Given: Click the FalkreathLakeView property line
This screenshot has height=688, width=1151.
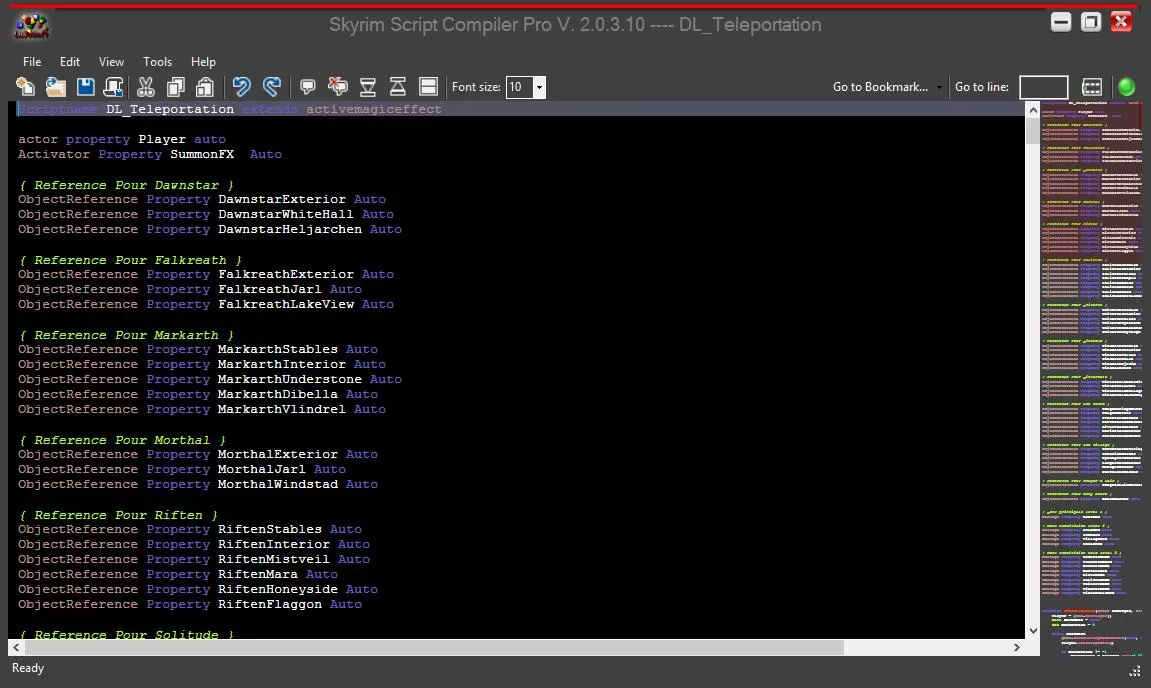Looking at the screenshot, I should pyautogui.click(x=206, y=304).
